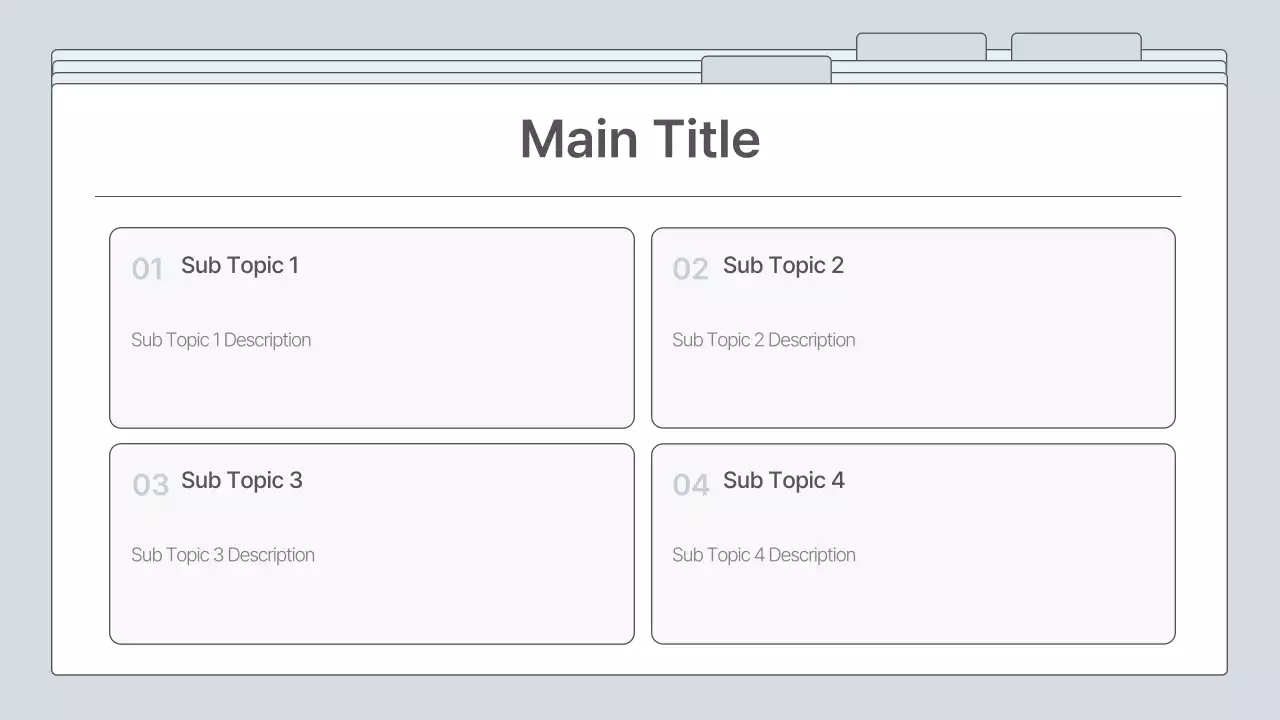Select the horizontal divider line below the title
The height and width of the screenshot is (720, 1280).
[638, 196]
